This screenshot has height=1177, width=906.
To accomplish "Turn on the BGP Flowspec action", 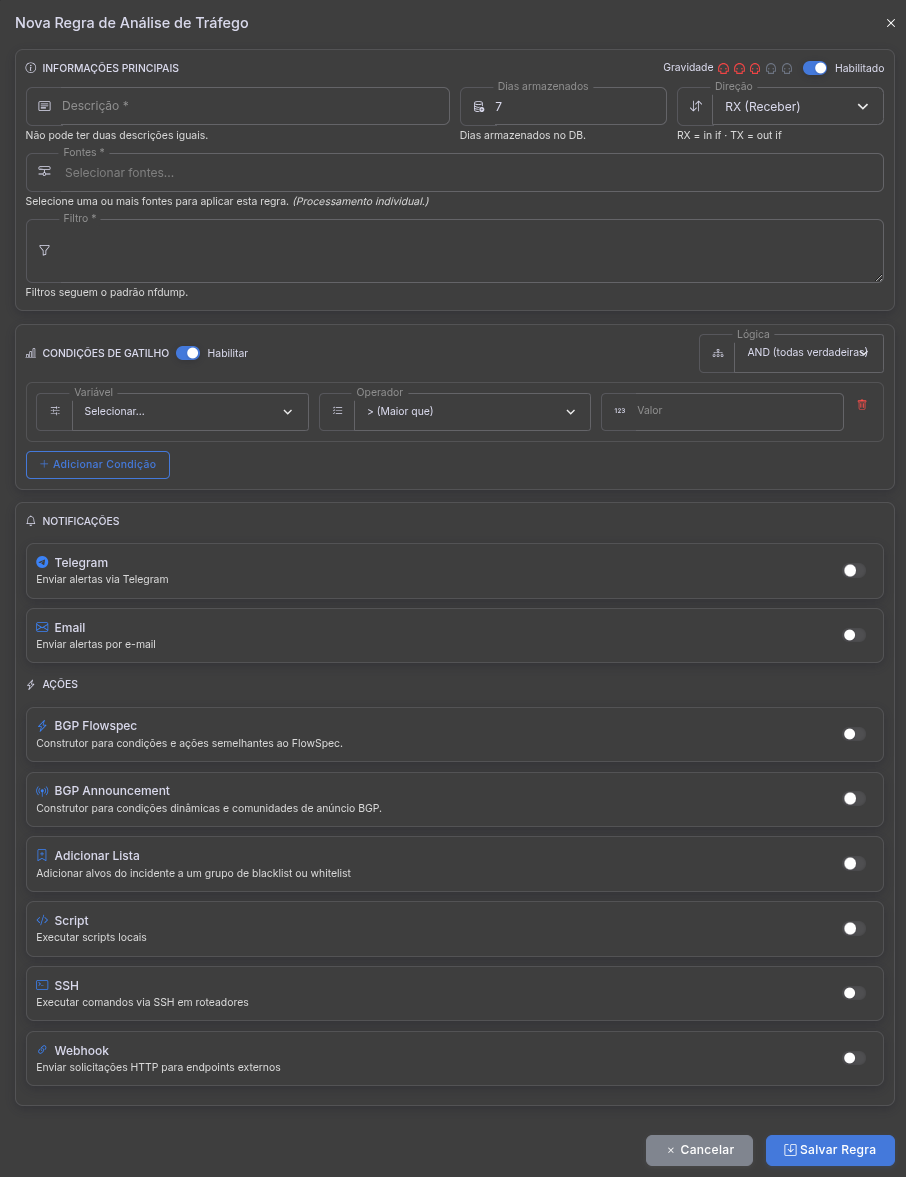I will coord(853,734).
